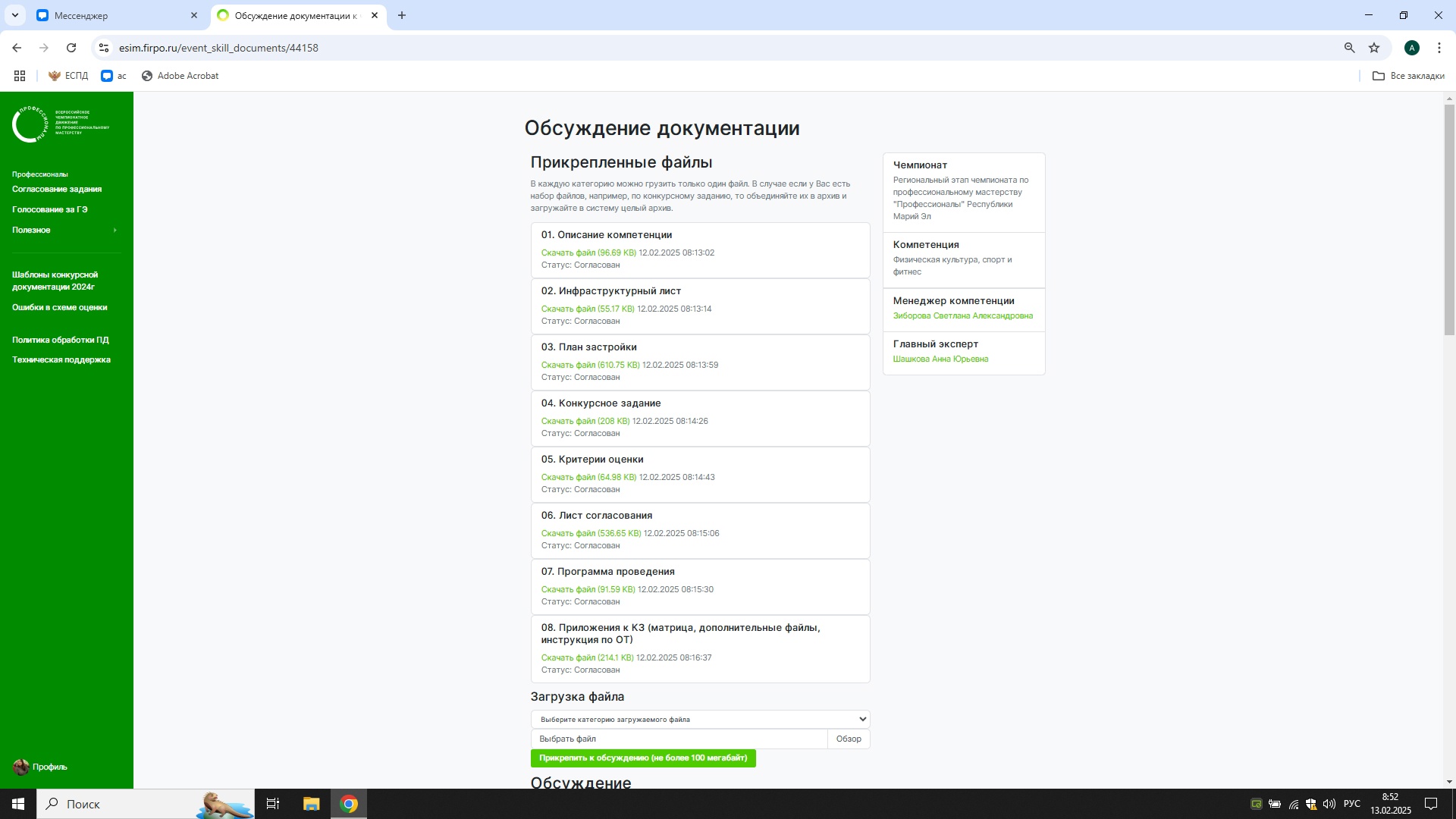Download the Инфраструктурный лист file (55.17 KB)
Image resolution: width=1456 pixels, height=819 pixels.
tap(588, 309)
